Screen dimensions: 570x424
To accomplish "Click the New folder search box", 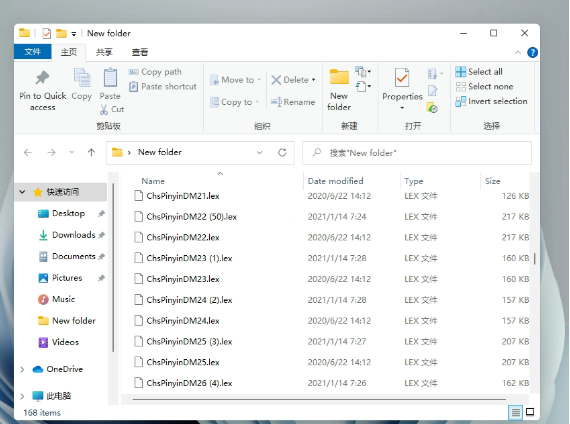I will pyautogui.click(x=417, y=153).
